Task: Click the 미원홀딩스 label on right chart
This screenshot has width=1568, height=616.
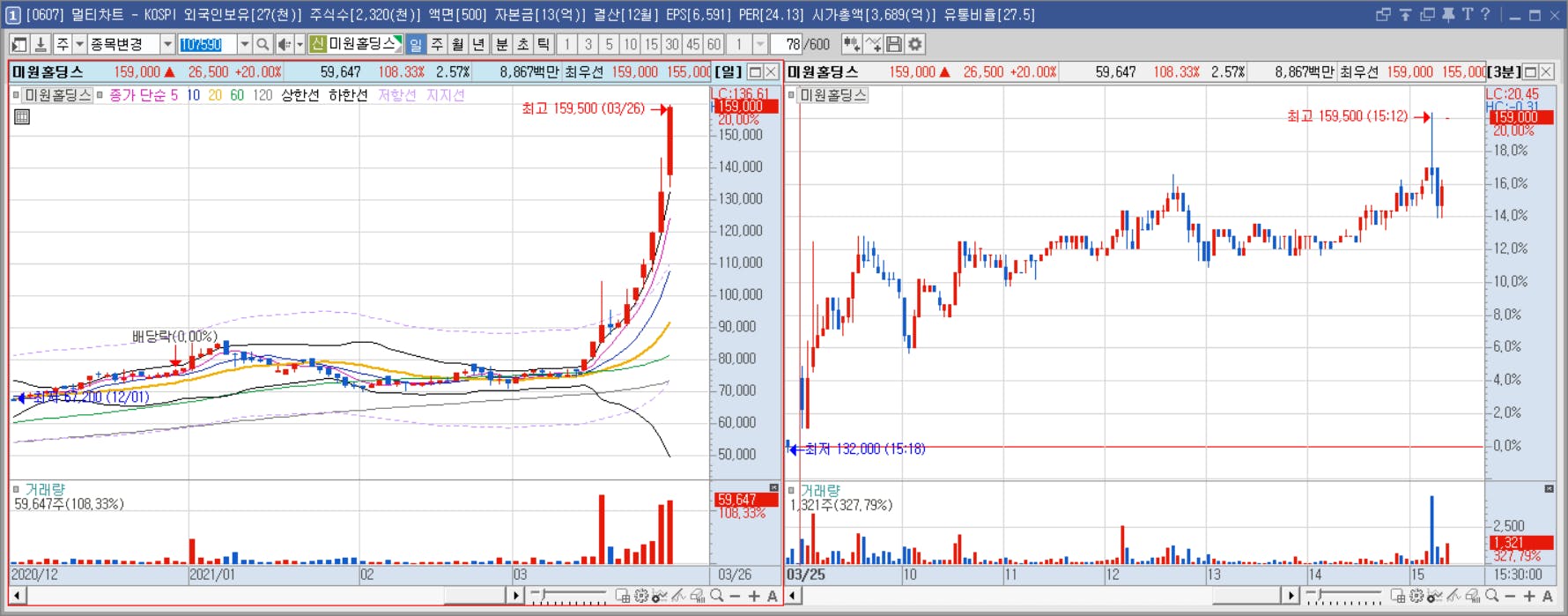Action: tap(833, 95)
